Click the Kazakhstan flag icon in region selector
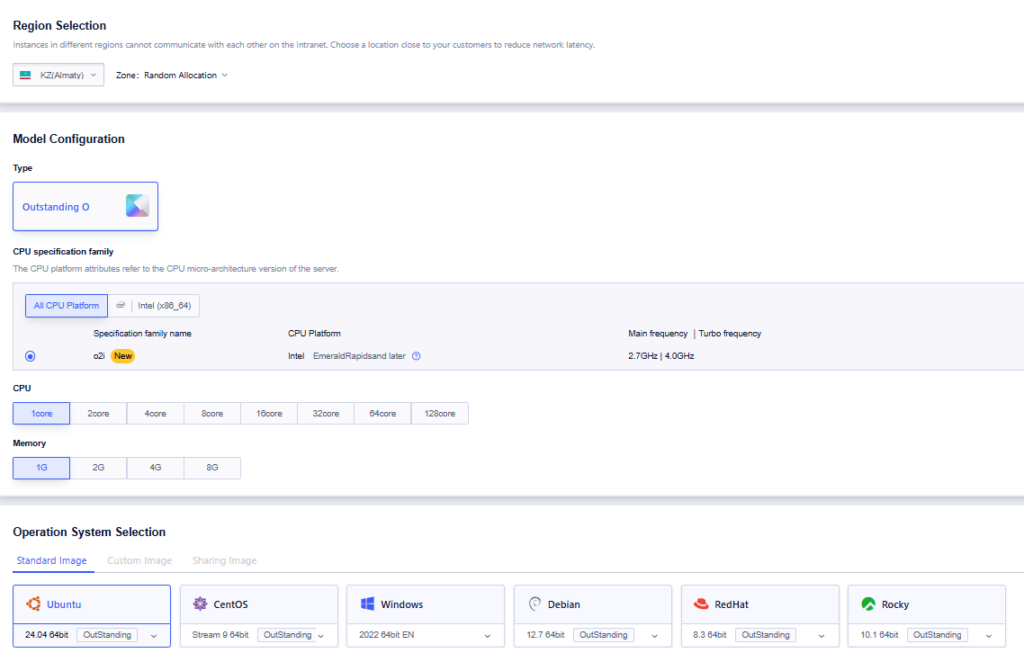1024x662 pixels. click(x=25, y=75)
